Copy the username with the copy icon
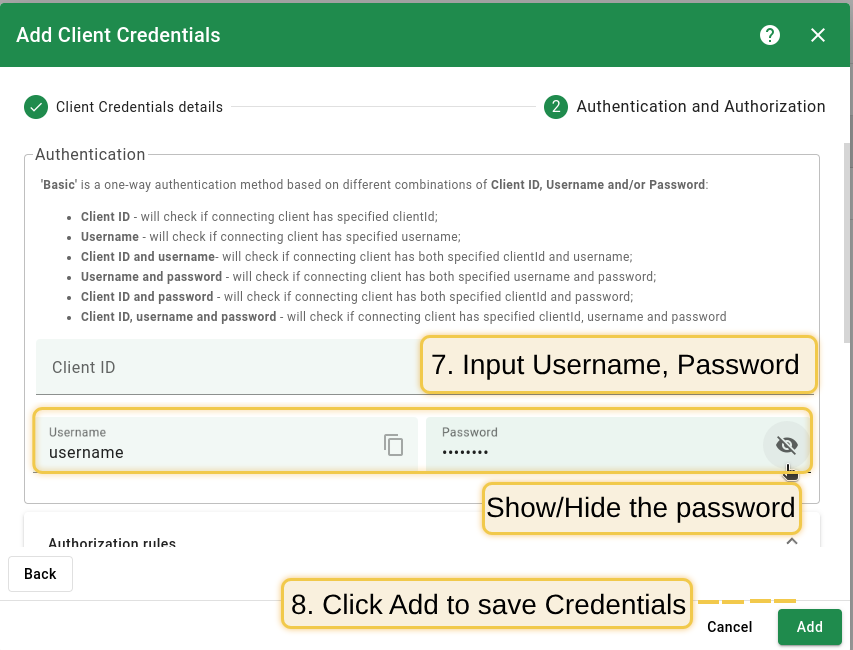The image size is (853, 650). [x=394, y=445]
